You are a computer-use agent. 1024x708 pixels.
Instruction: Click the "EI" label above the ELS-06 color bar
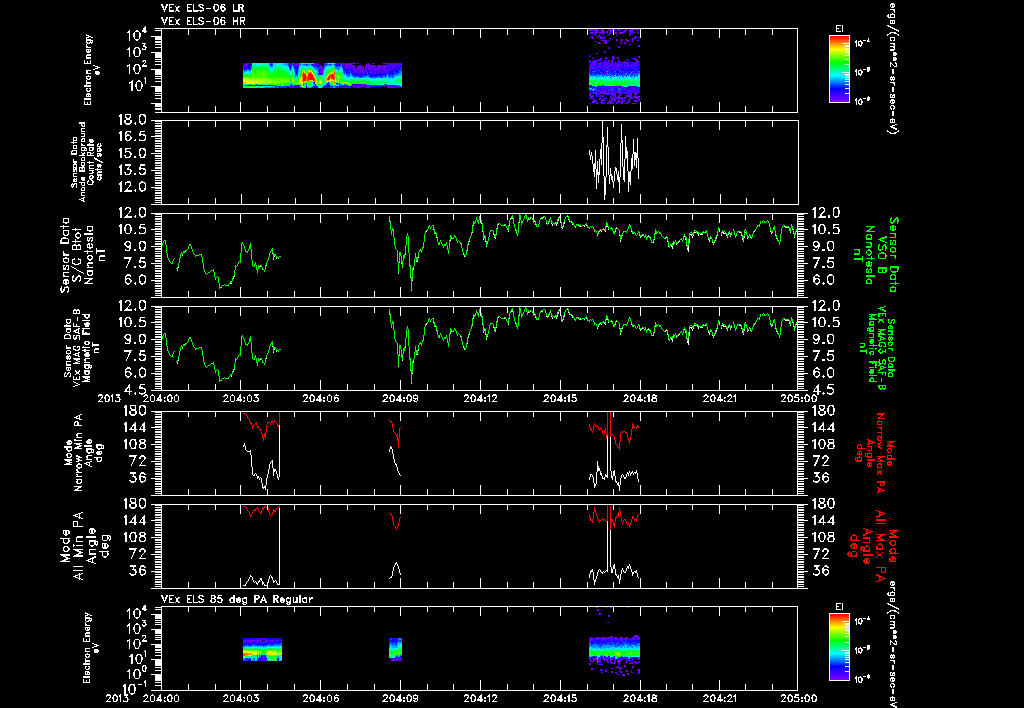click(x=839, y=29)
